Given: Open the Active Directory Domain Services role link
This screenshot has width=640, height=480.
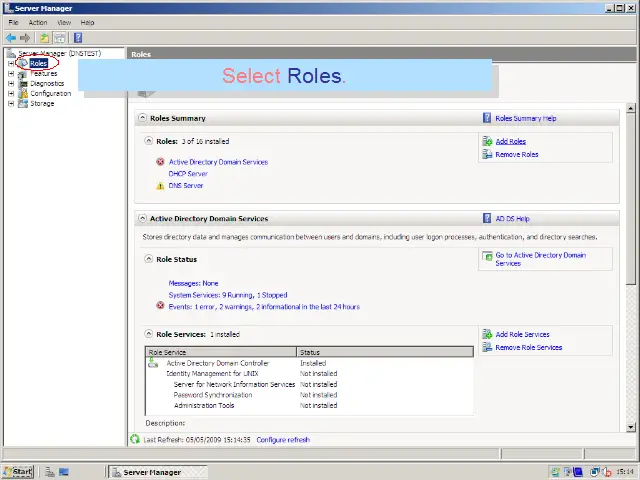Looking at the screenshot, I should (x=218, y=162).
